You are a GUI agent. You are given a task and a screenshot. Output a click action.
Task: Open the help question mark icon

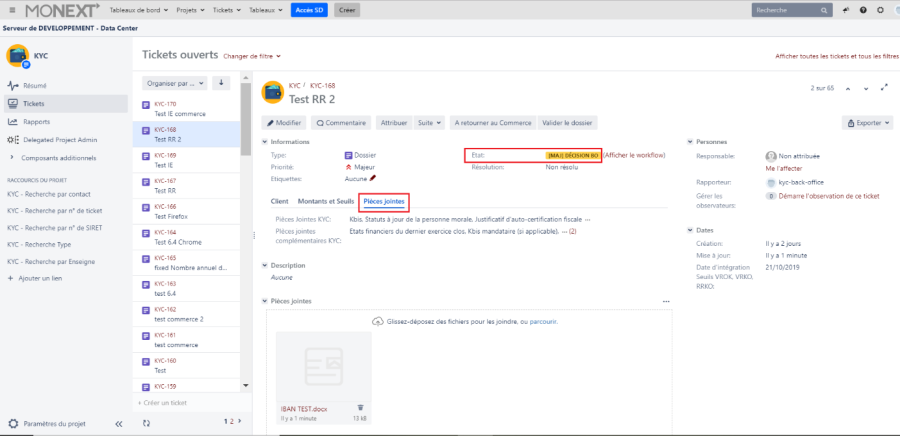pyautogui.click(x=862, y=10)
